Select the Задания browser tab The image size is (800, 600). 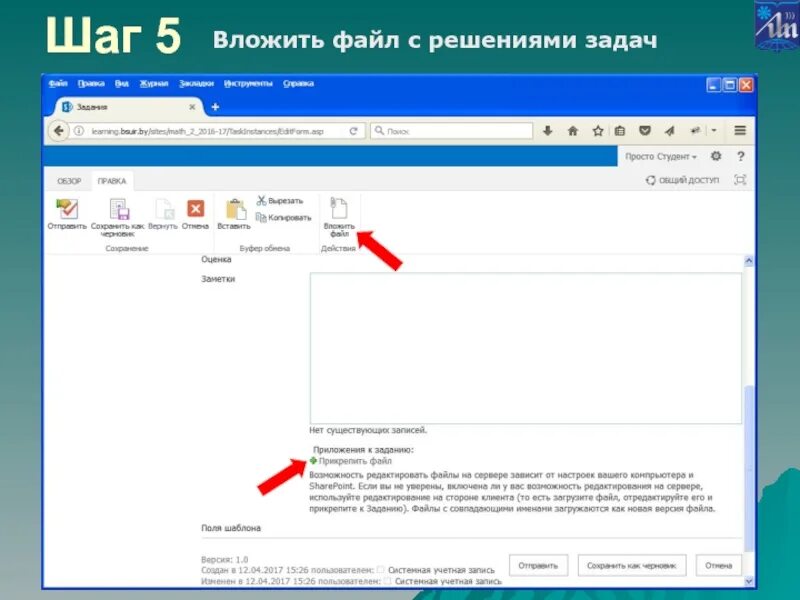tap(128, 107)
